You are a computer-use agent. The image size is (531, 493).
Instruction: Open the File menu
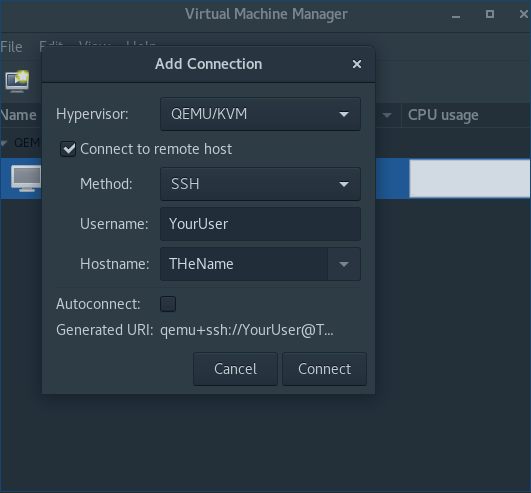click(12, 47)
